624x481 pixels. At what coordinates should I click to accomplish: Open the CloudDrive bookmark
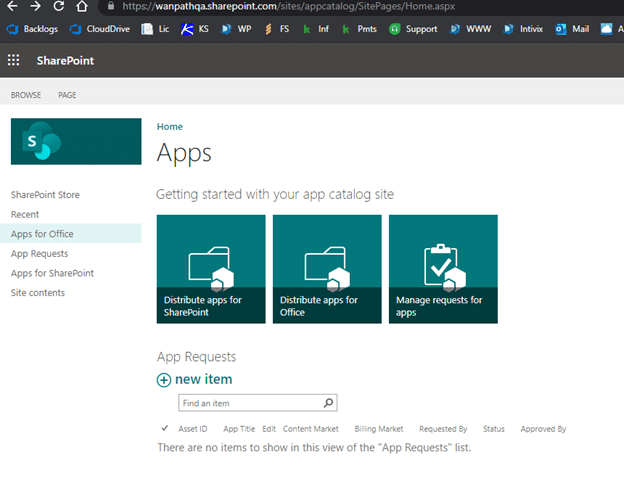pyautogui.click(x=99, y=29)
